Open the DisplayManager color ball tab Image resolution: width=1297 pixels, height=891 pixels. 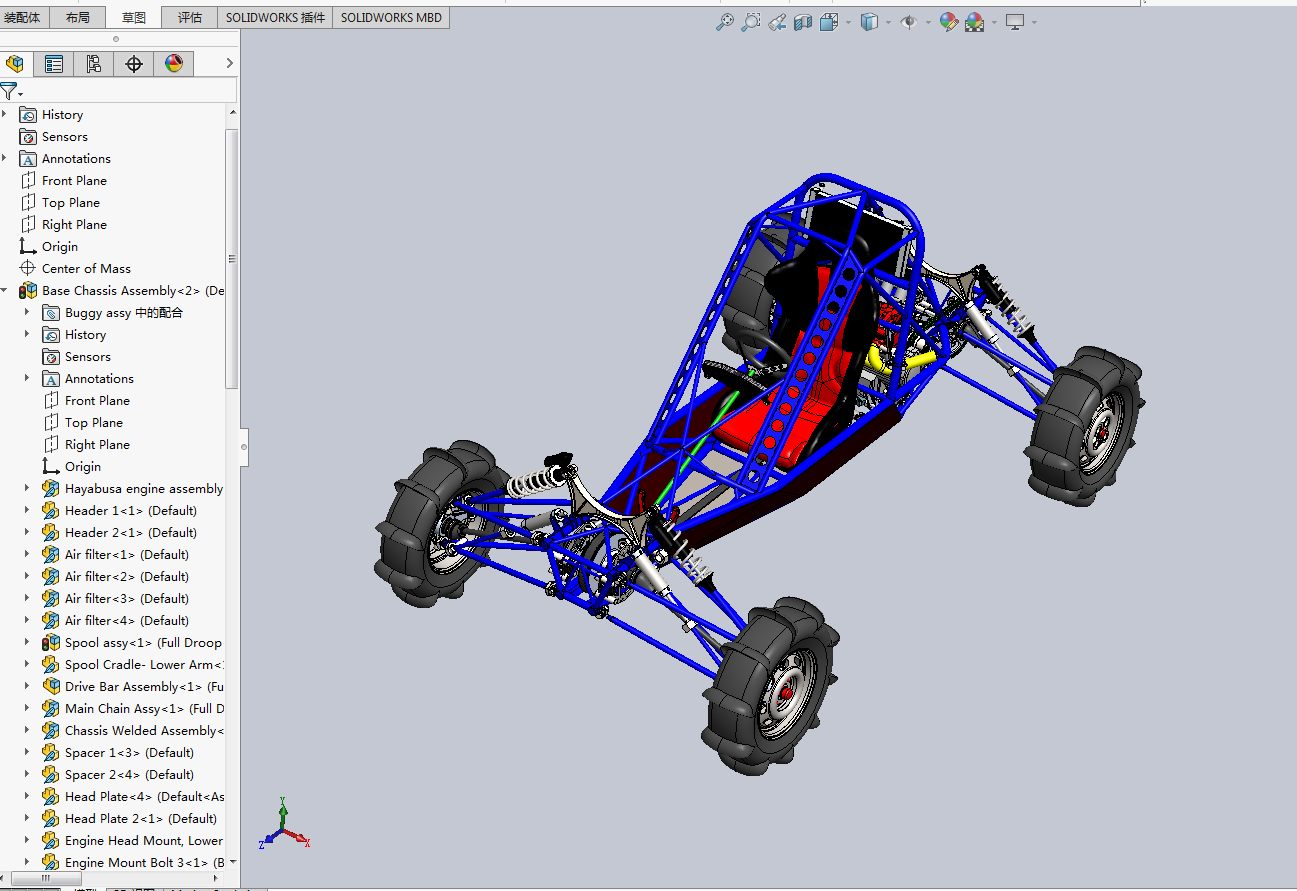[x=173, y=64]
